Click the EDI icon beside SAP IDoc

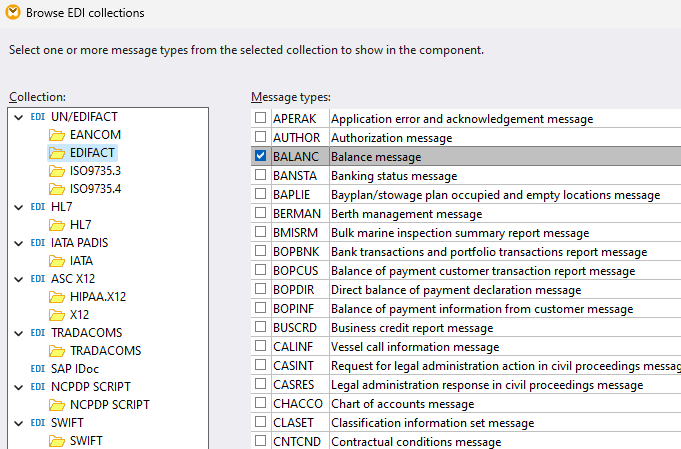tap(38, 369)
